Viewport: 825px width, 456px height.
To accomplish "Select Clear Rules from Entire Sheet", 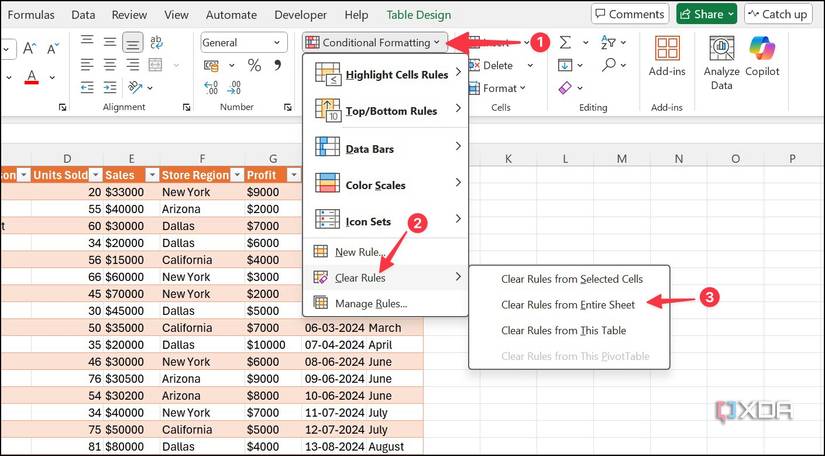I will click(568, 305).
